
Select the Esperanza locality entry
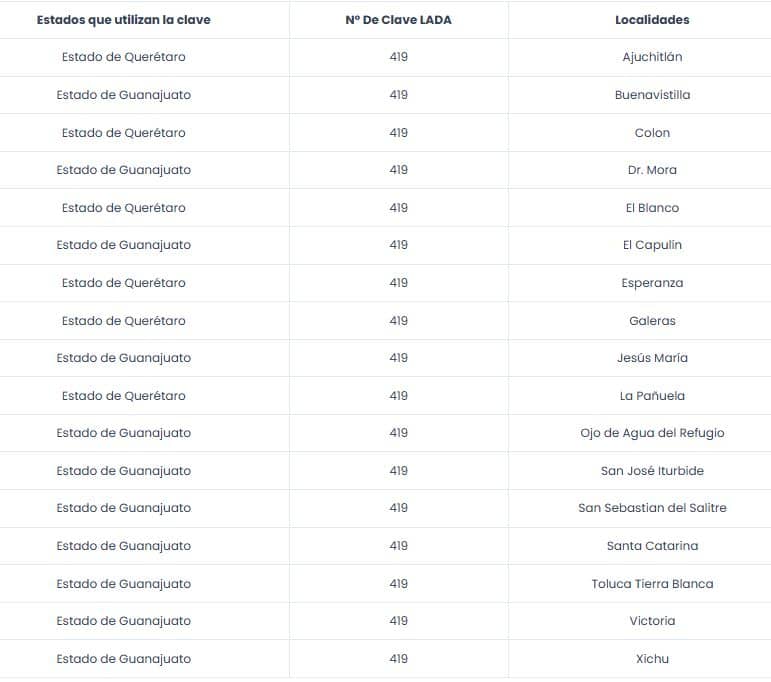(652, 283)
